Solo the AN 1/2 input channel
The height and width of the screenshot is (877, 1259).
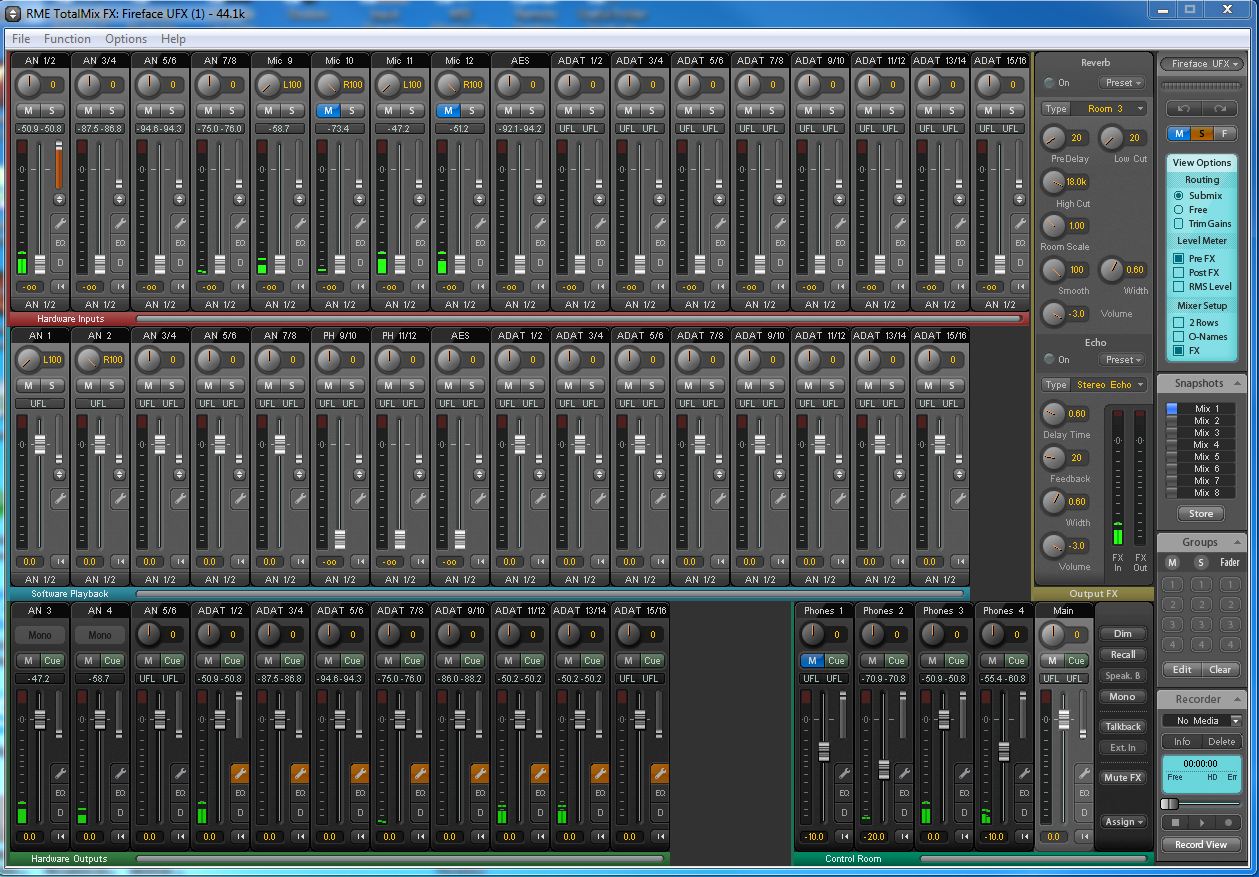(x=51, y=110)
